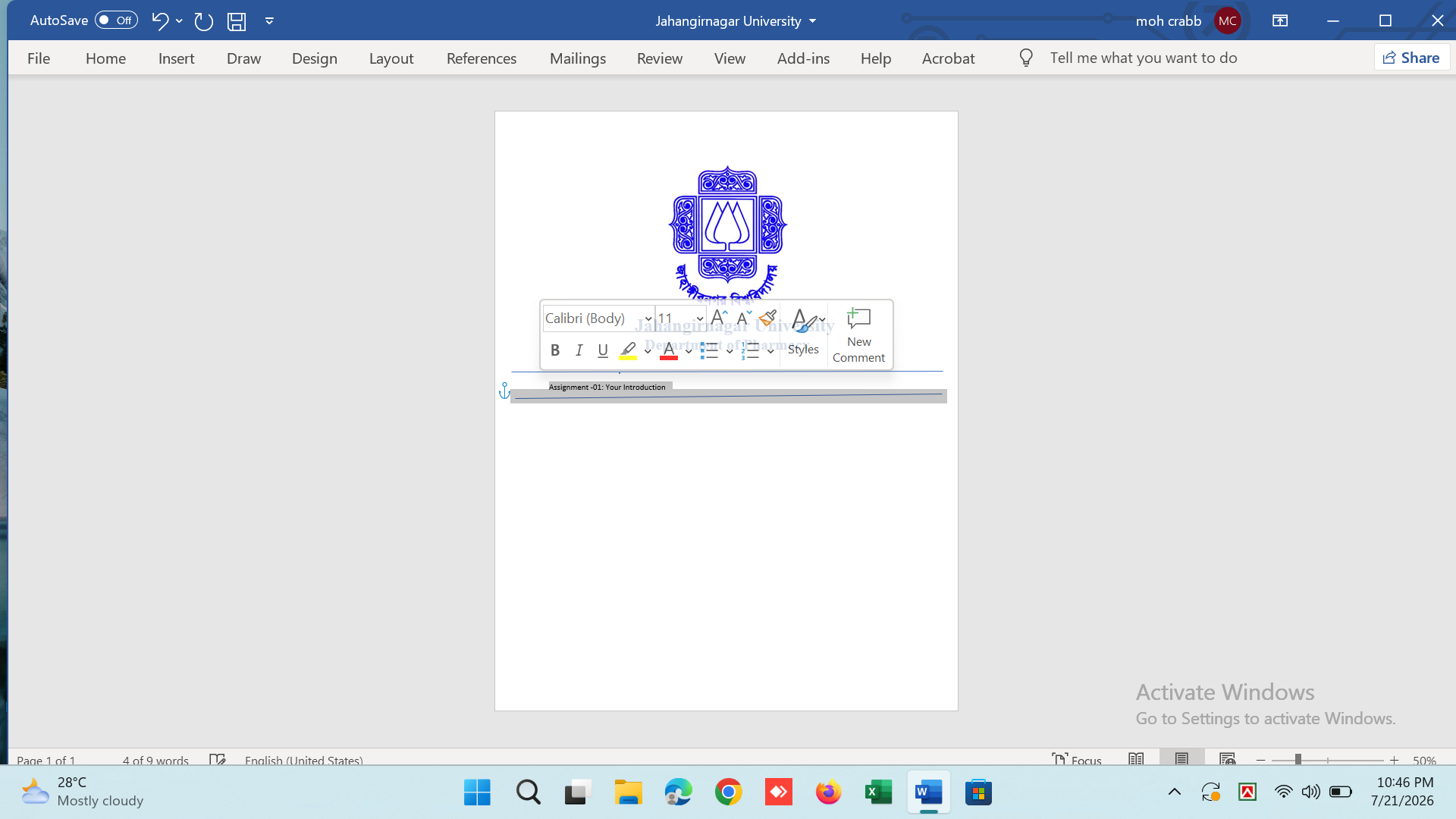Switch to Web Layout view
This screenshot has width=1456, height=819.
tap(1228, 759)
